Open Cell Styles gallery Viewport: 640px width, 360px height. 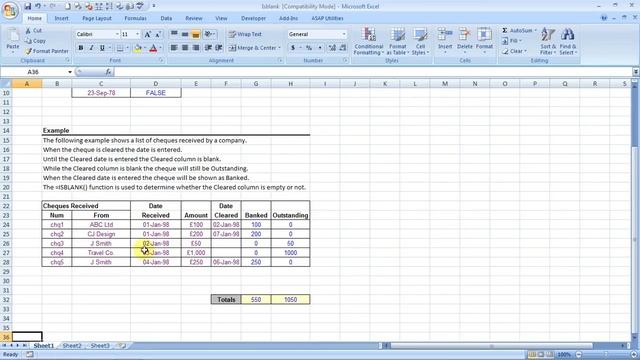coord(420,41)
